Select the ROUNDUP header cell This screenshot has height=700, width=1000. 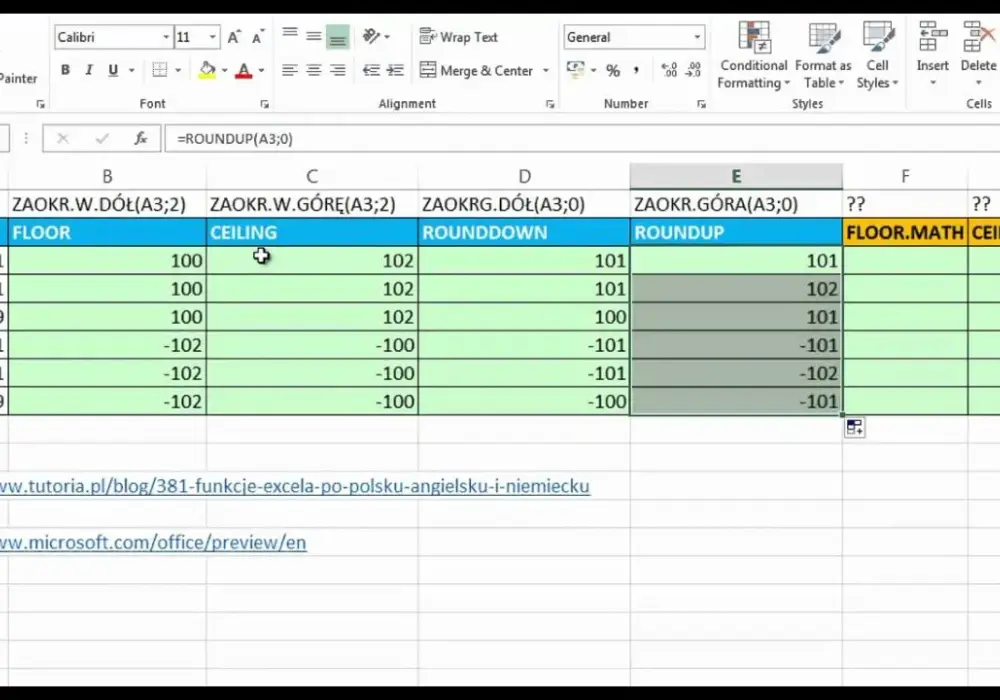[736, 232]
